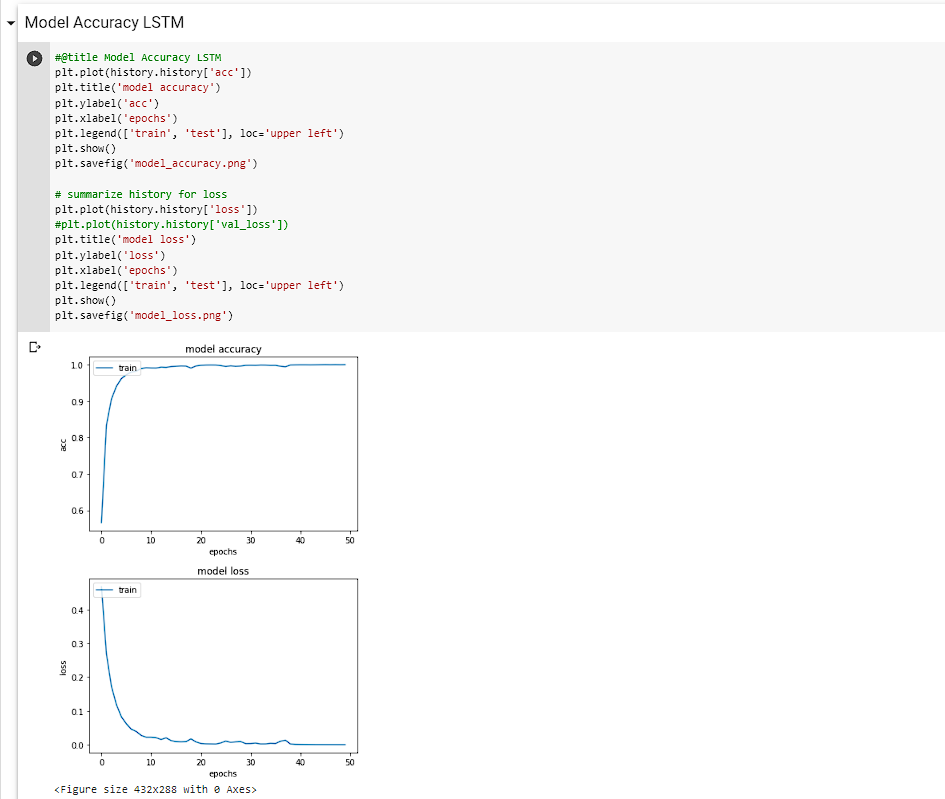The image size is (945, 799).
Task: Click the '#@title Model Accuracy LSTM' code line
Action: pos(138,57)
